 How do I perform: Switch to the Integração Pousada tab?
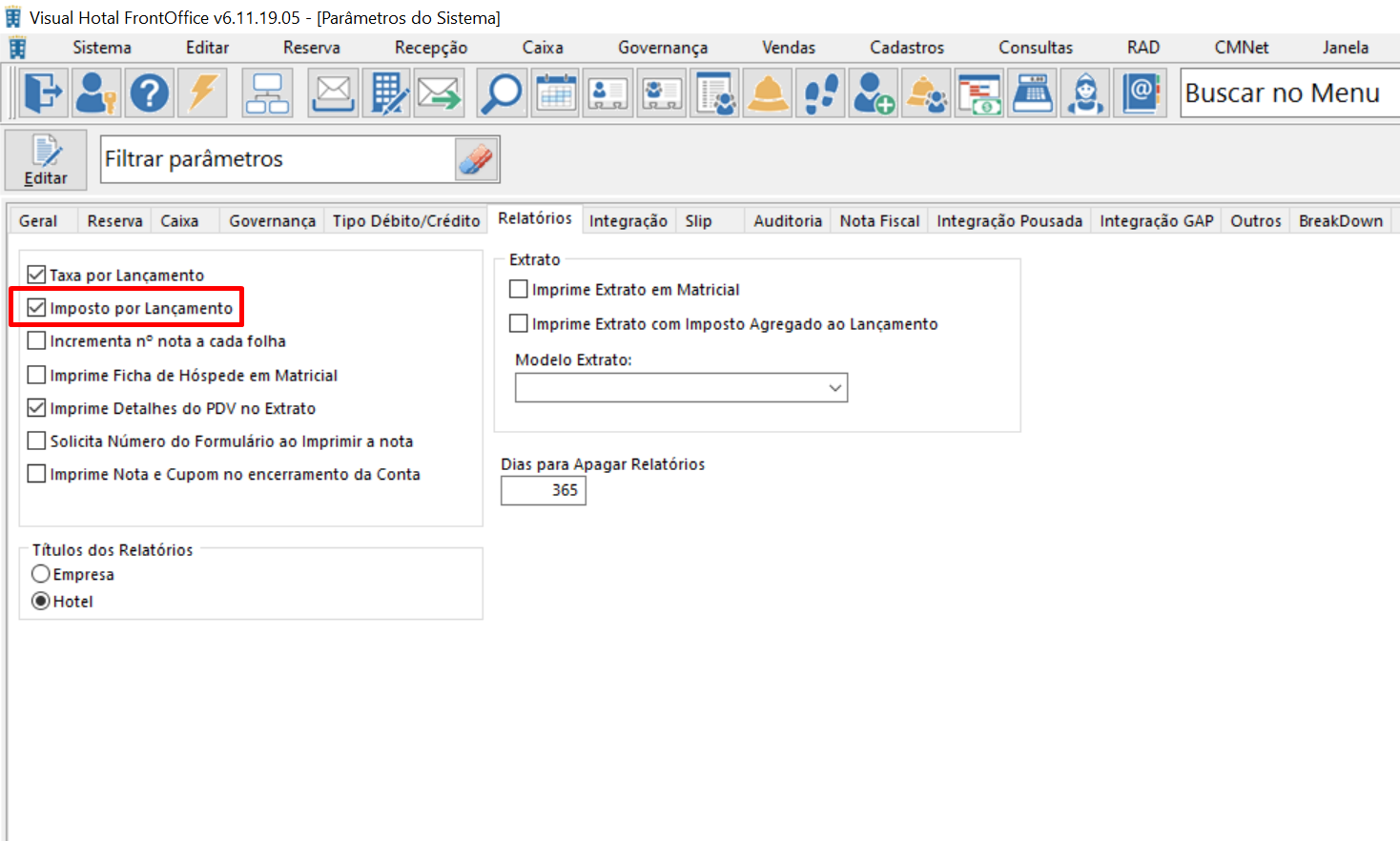1010,220
